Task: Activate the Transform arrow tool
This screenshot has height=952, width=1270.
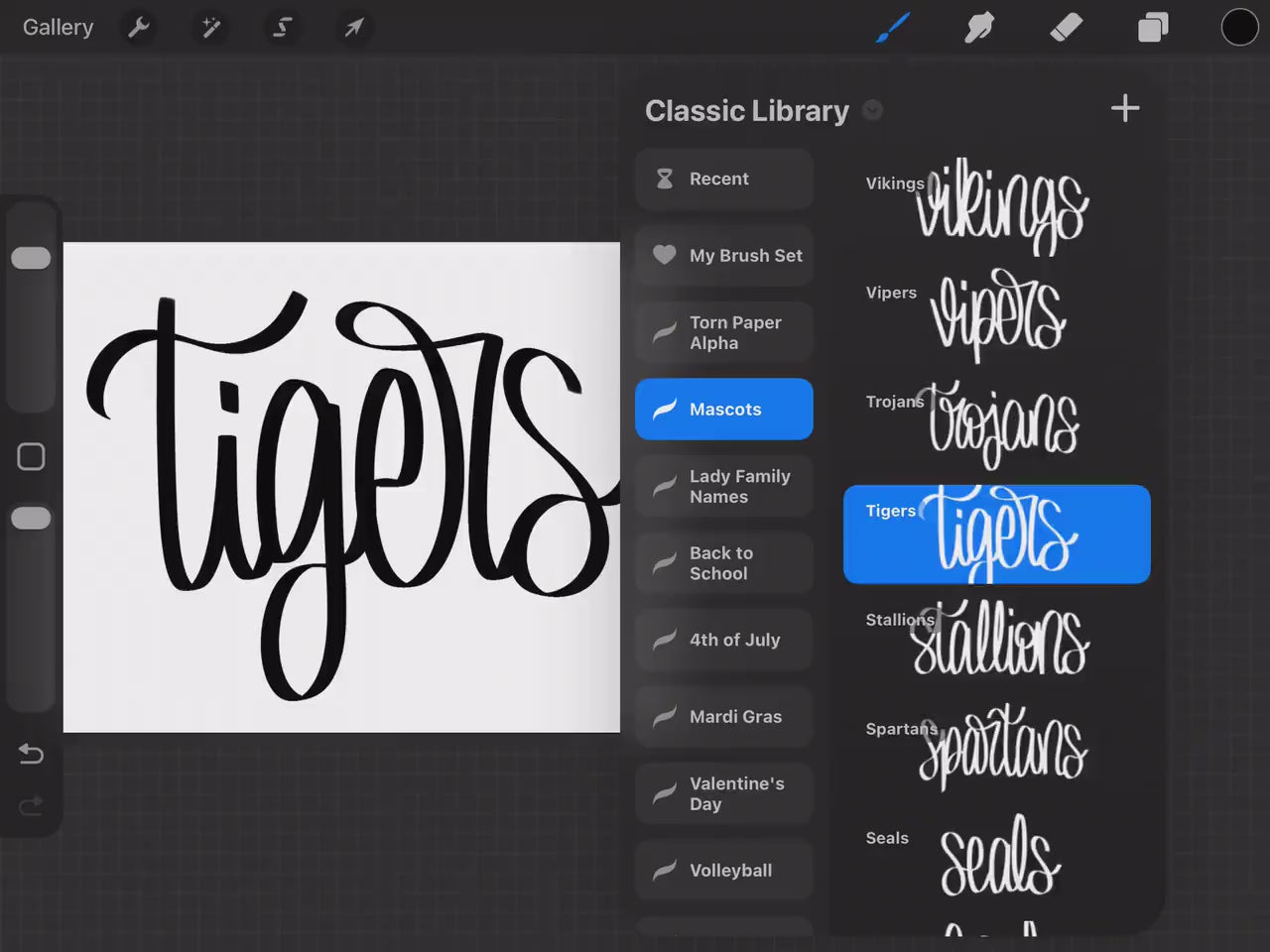Action: point(354,28)
